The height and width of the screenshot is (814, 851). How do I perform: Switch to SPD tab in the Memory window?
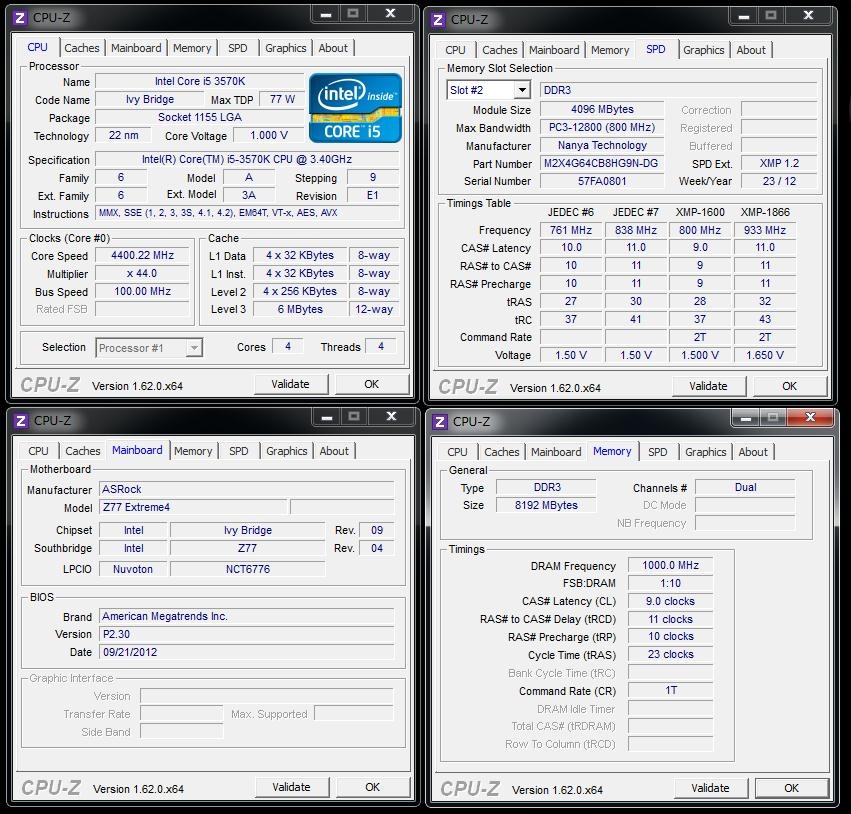tap(657, 453)
